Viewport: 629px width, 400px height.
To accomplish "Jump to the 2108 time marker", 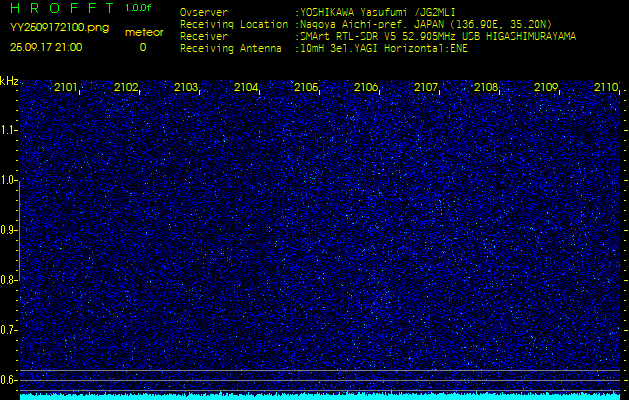I will coord(486,88).
